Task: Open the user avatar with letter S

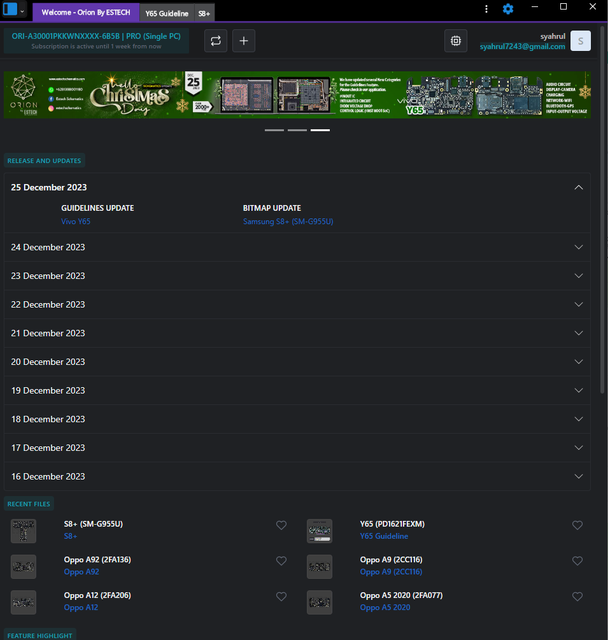Action: point(580,41)
